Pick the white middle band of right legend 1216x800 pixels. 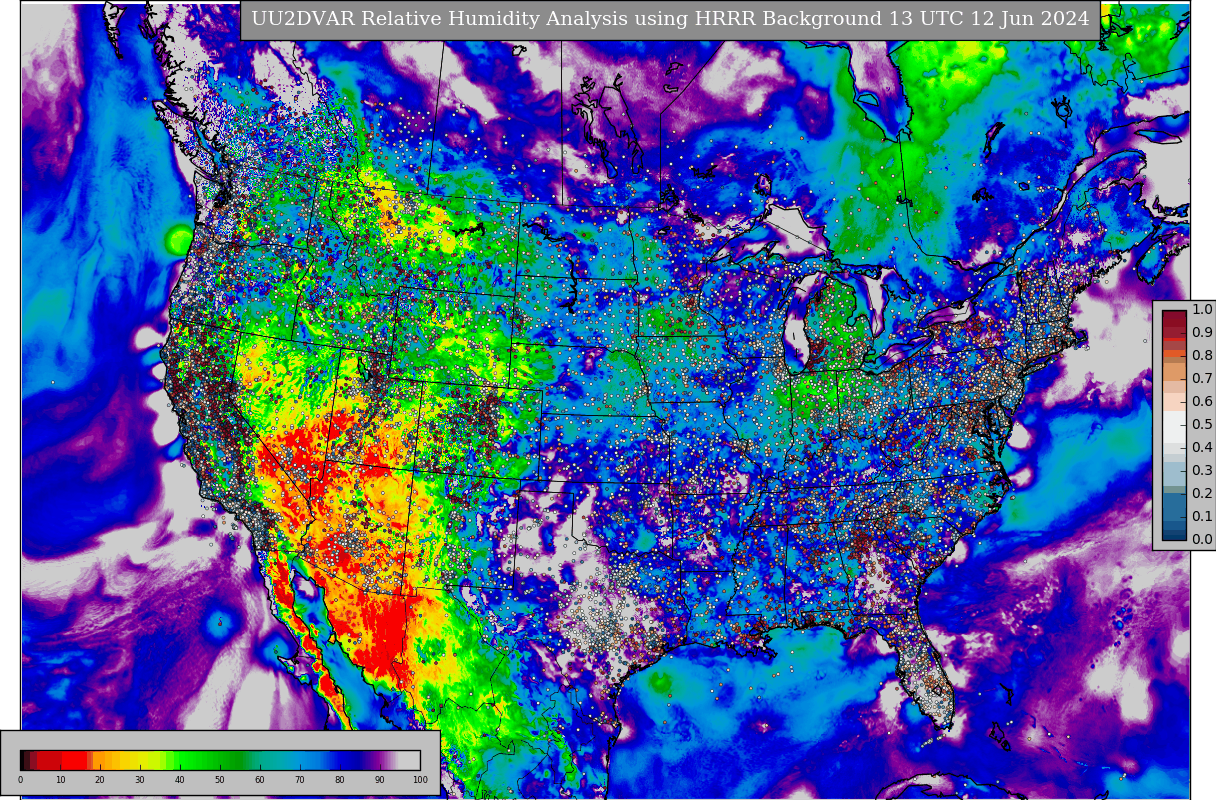[x=1174, y=427]
